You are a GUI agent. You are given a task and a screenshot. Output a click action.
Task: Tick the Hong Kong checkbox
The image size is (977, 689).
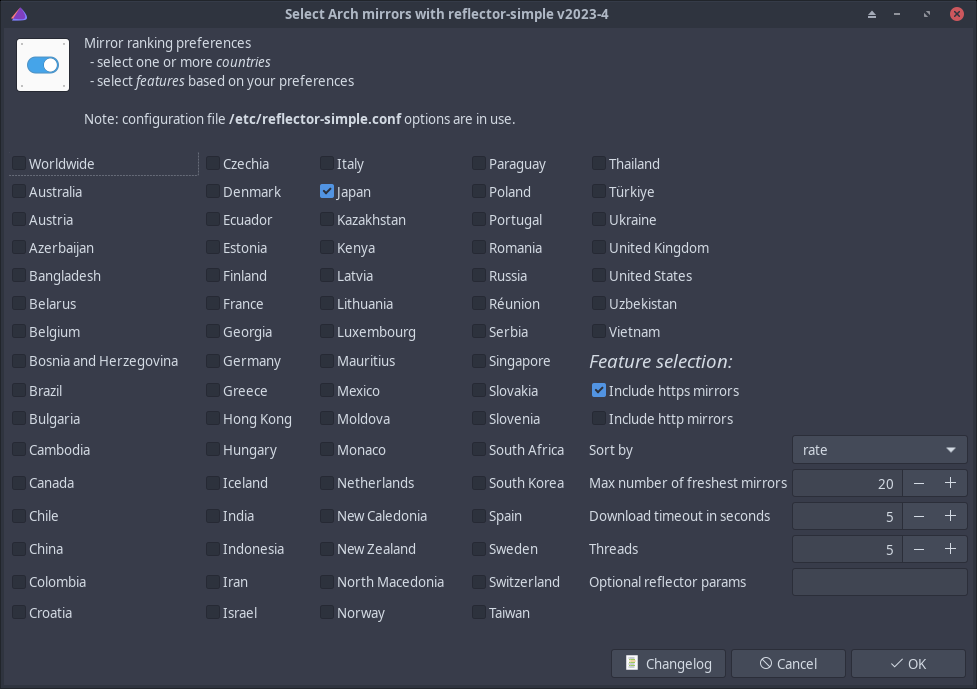point(213,418)
